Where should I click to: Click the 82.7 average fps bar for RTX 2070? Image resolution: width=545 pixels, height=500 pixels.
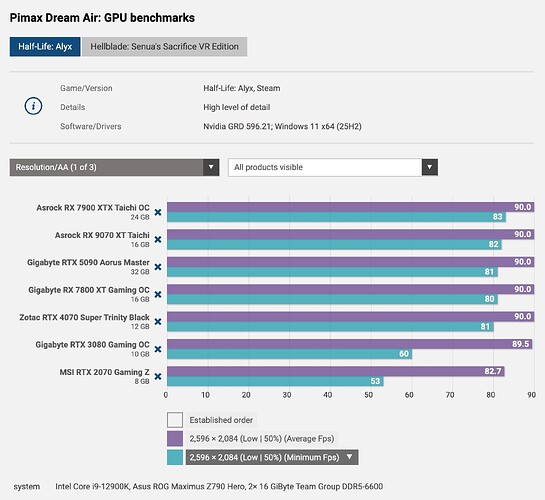tap(336, 371)
